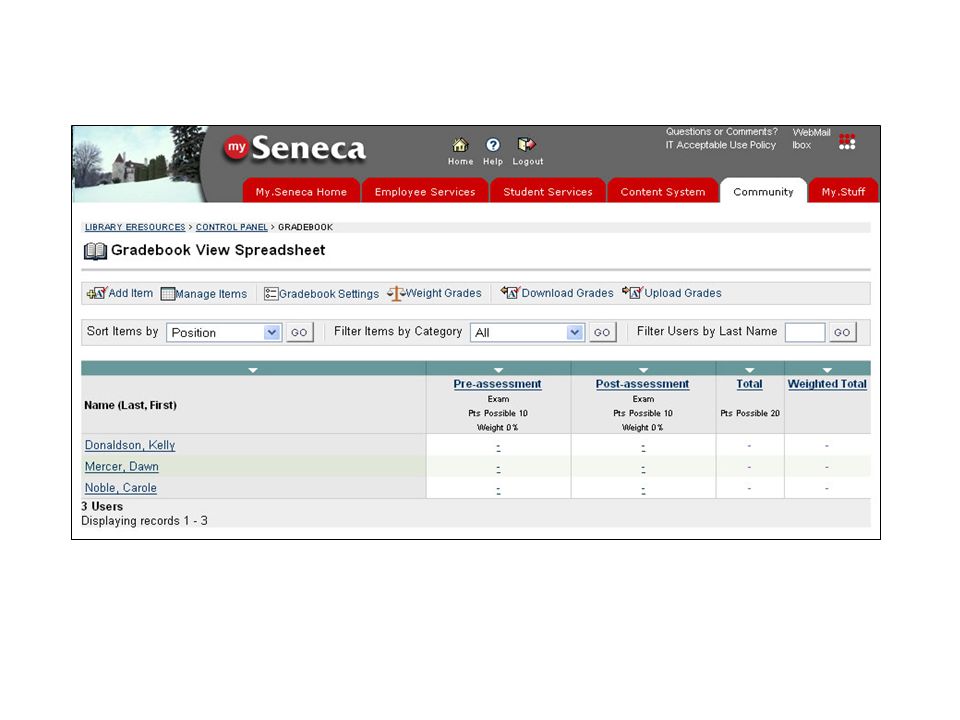Click Download Grades link
The image size is (960, 720).
[x=568, y=293]
